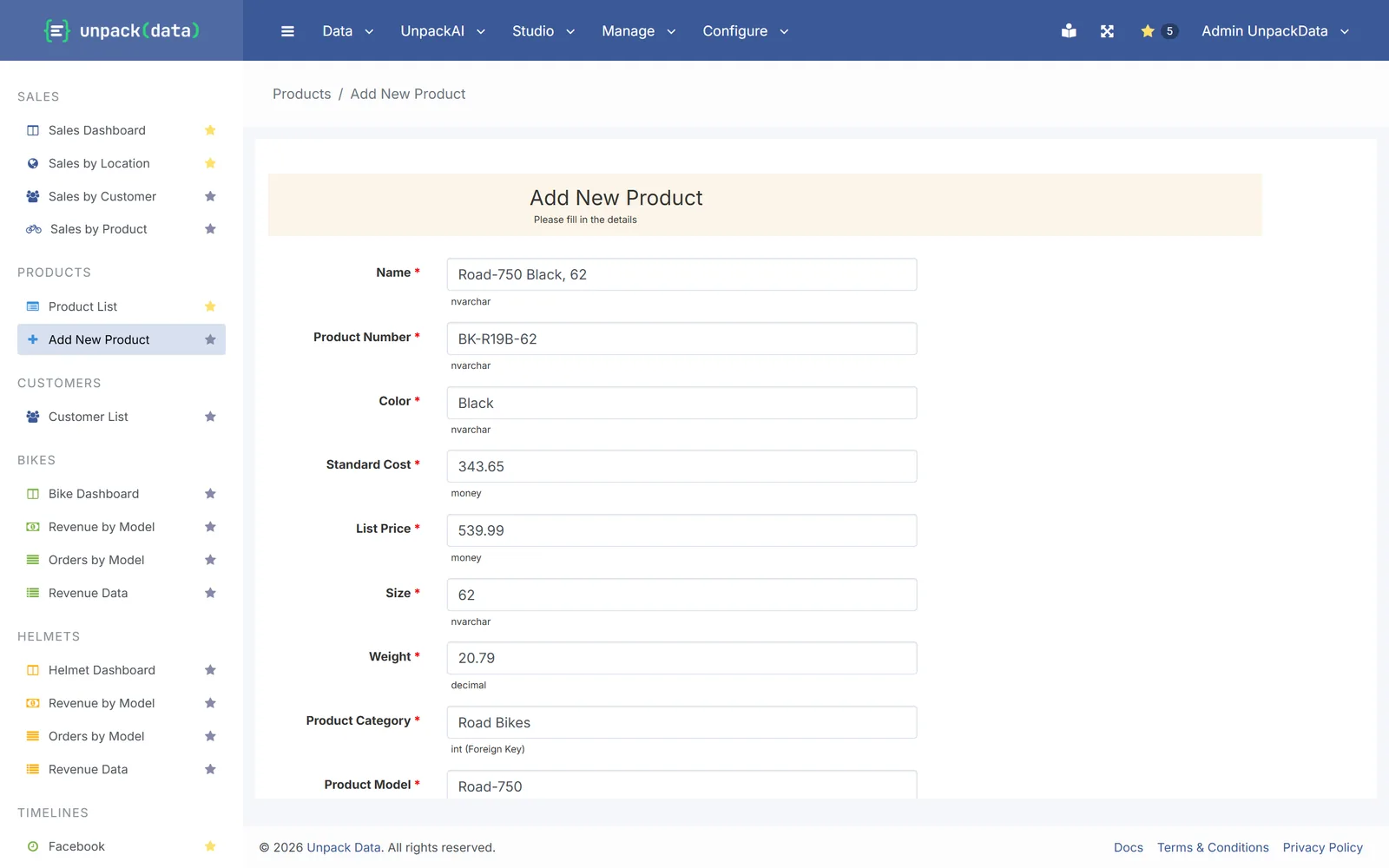Unfavorite Sales Dashboard via its star
This screenshot has height=868, width=1389.
click(x=210, y=130)
